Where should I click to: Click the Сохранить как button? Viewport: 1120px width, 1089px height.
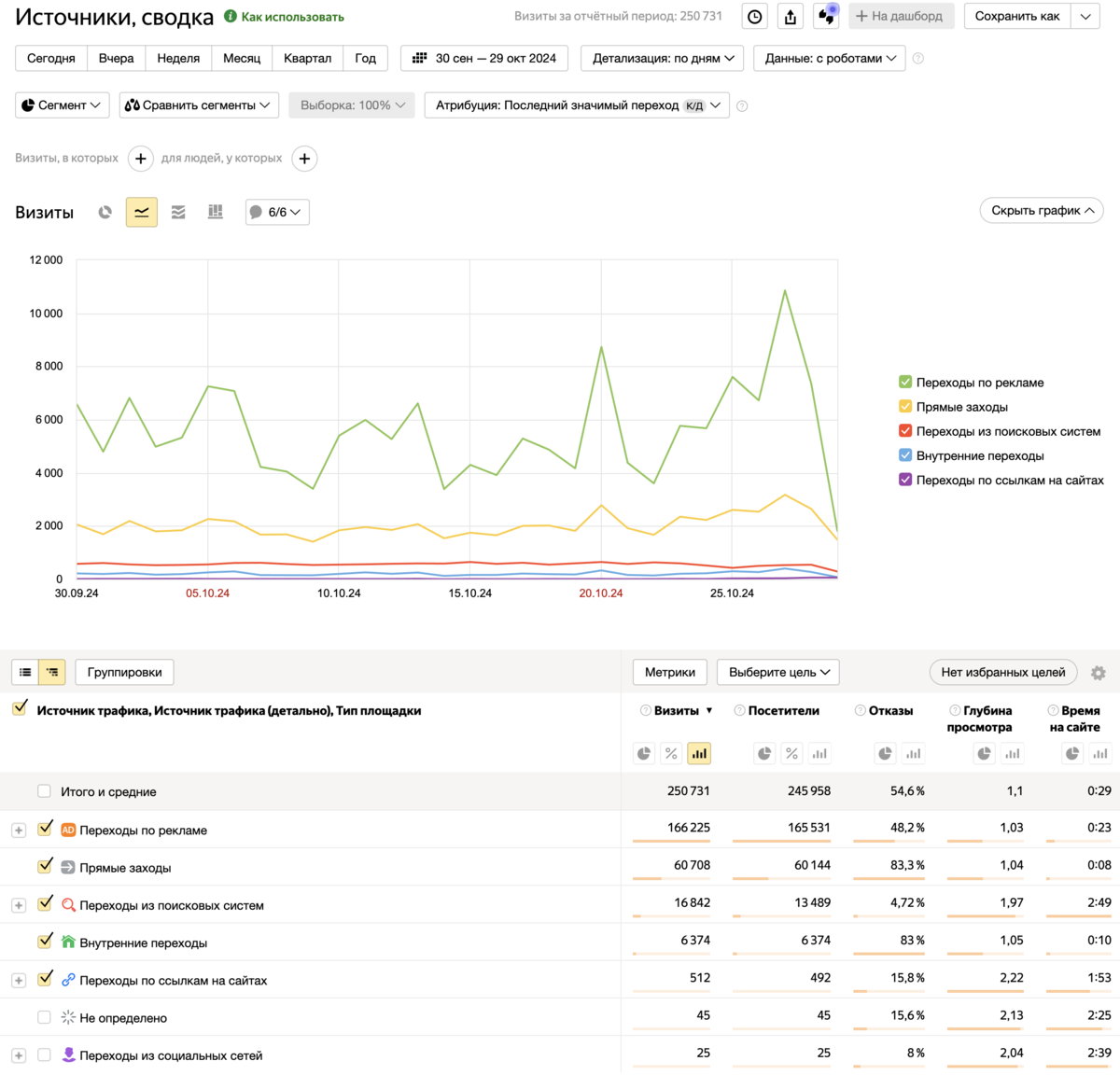coord(1017,17)
